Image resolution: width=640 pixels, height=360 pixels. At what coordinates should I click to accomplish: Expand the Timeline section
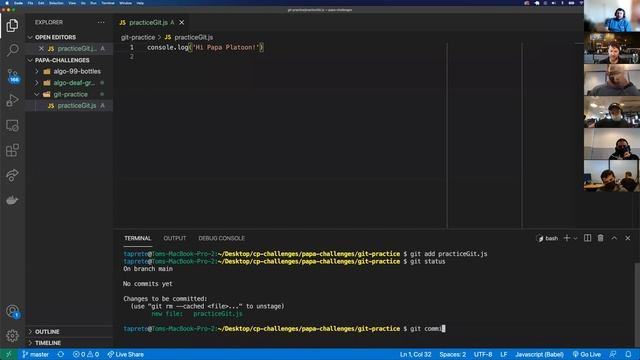click(48, 343)
